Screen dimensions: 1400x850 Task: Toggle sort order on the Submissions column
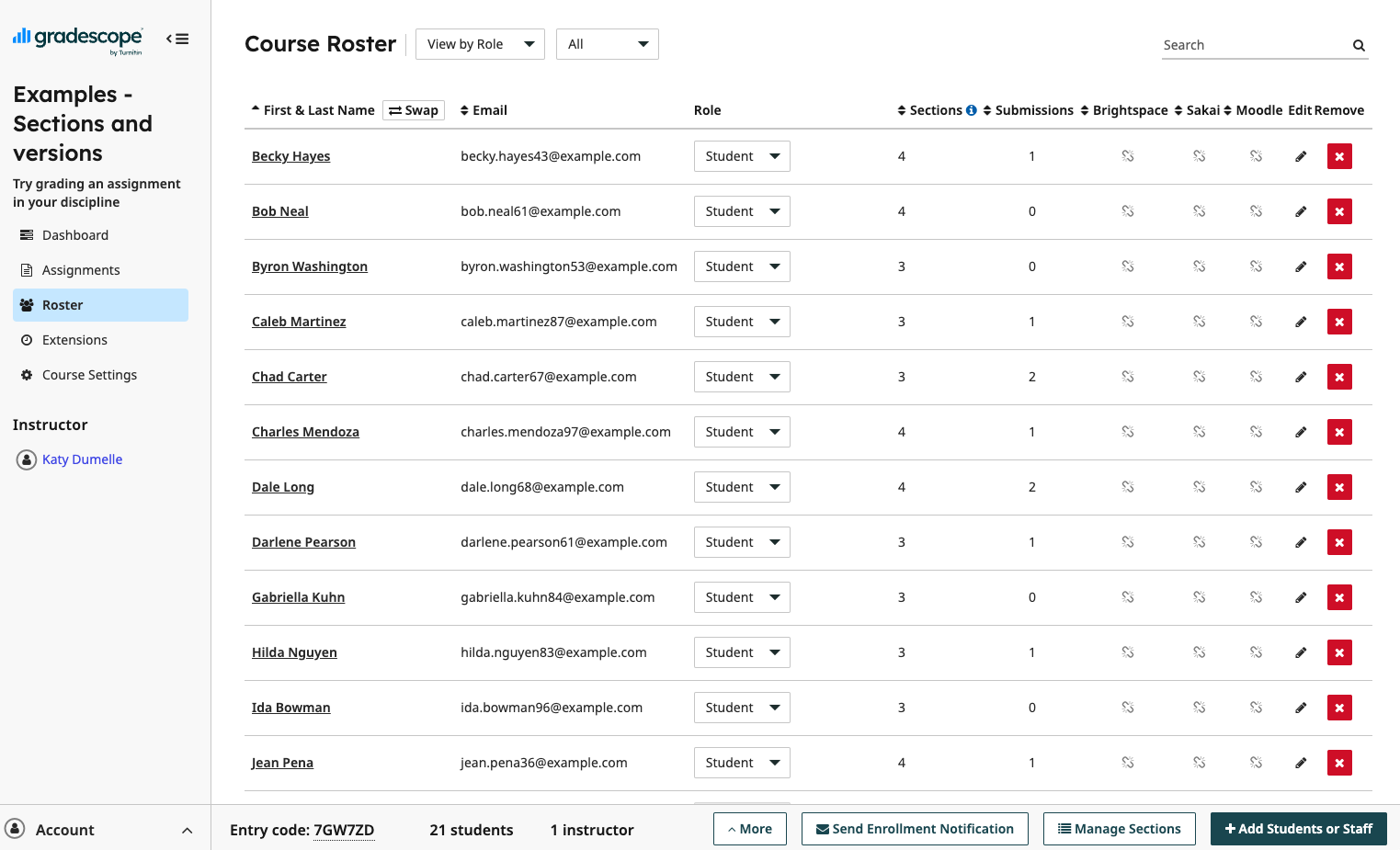(986, 109)
